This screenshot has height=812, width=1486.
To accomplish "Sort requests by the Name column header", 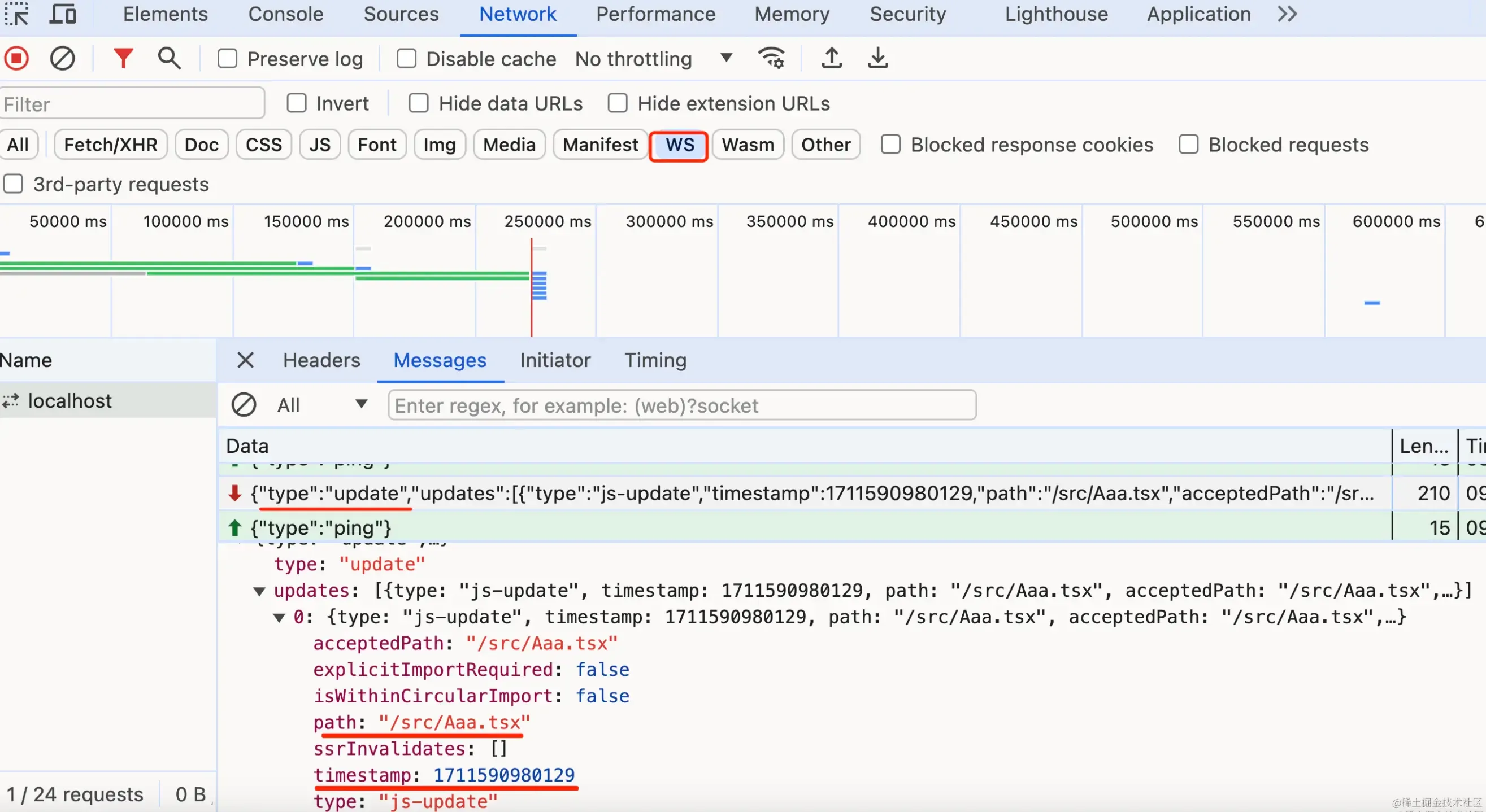I will (x=108, y=360).
